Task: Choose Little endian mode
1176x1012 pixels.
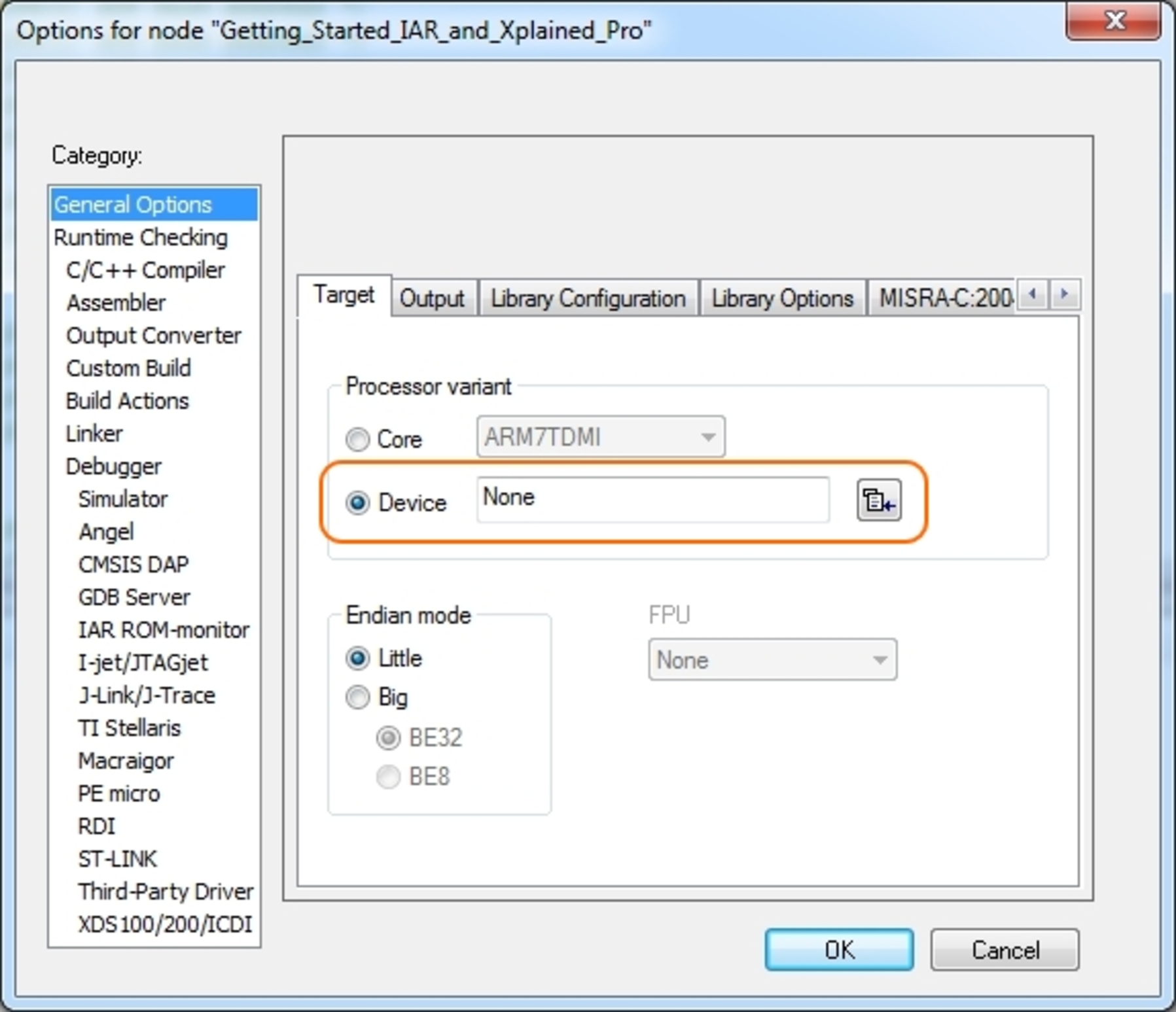Action: coord(357,658)
